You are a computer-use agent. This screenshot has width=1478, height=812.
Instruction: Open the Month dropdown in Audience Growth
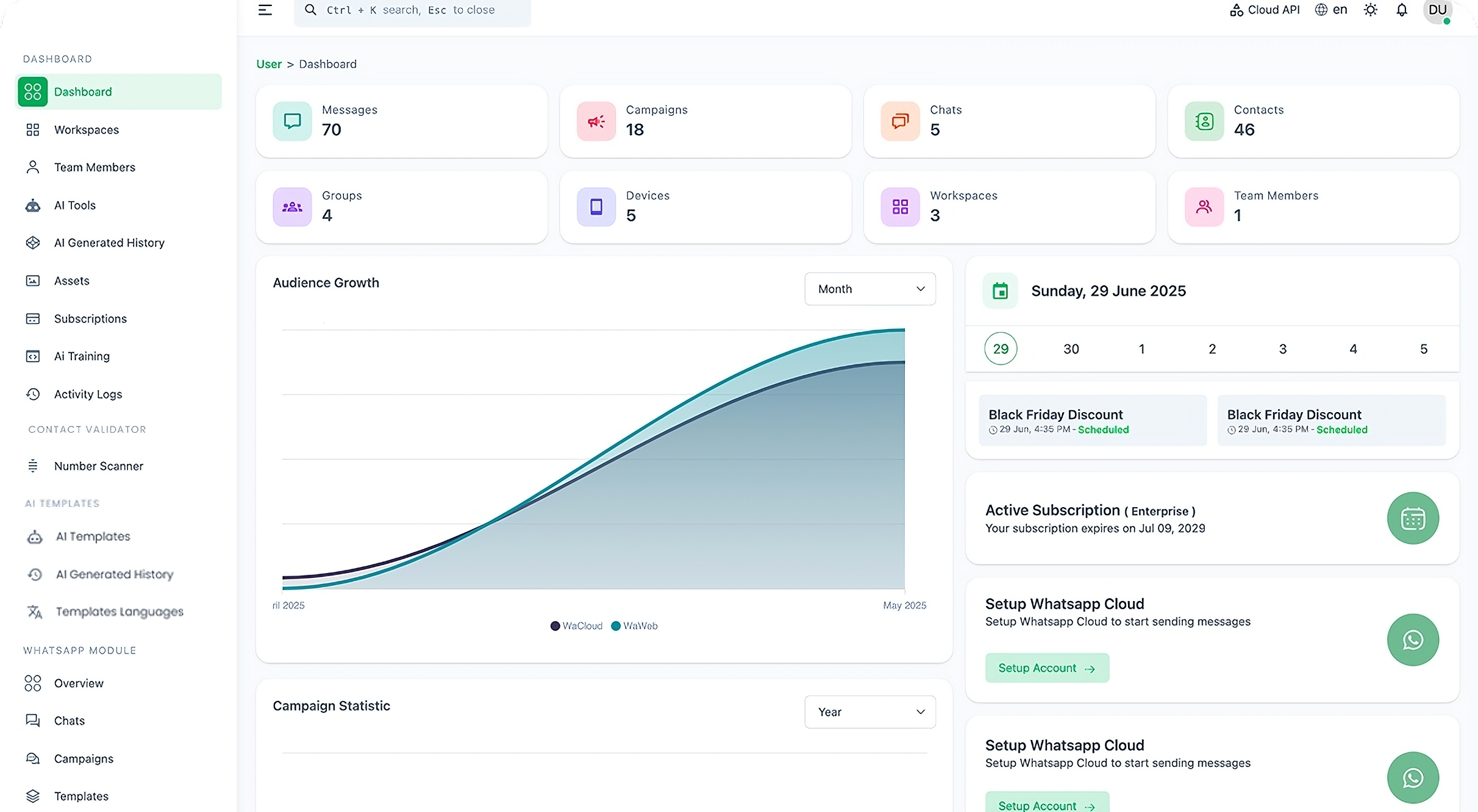tap(869, 289)
